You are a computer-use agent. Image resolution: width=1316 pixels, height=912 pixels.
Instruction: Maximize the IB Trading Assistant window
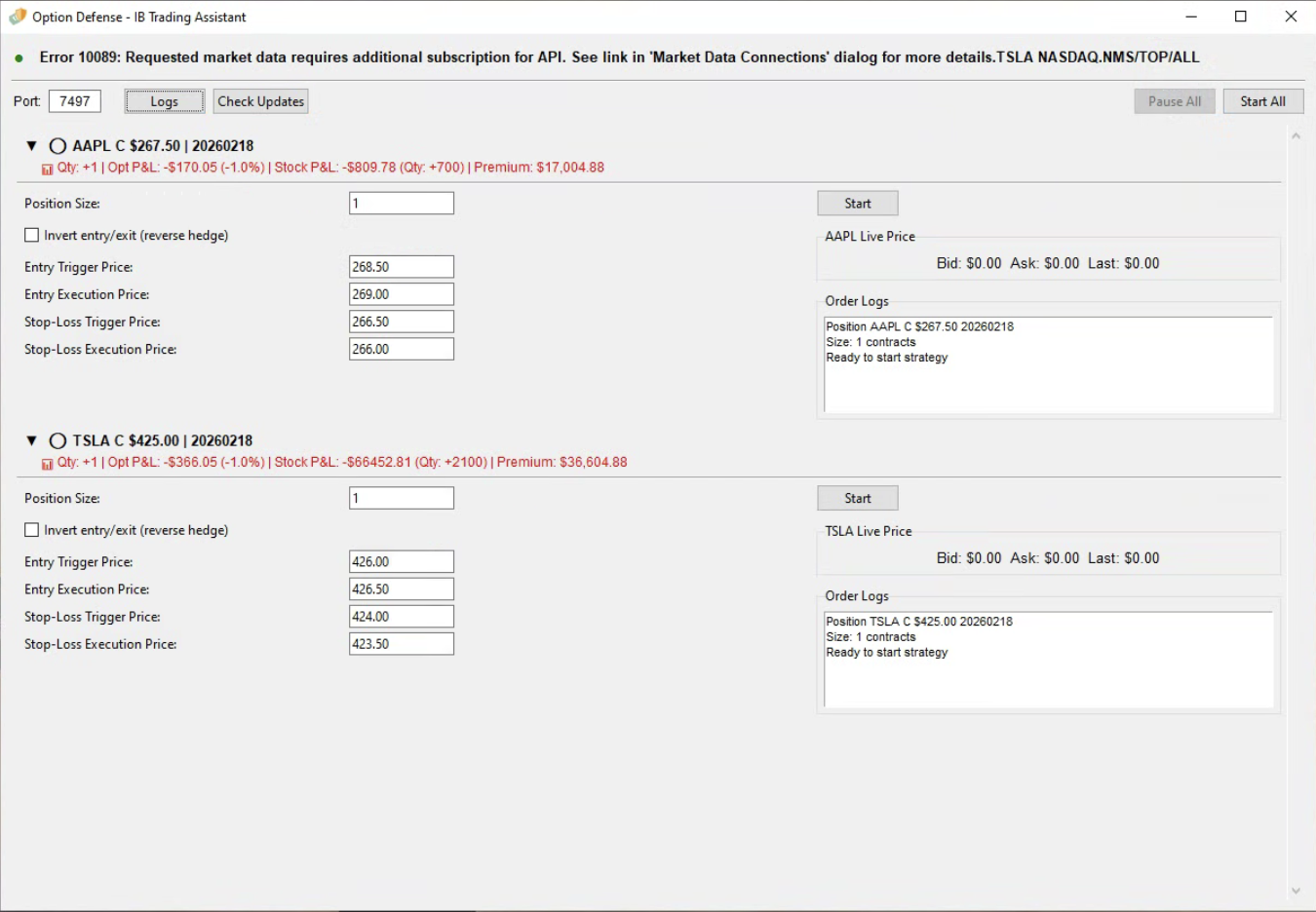point(1241,17)
